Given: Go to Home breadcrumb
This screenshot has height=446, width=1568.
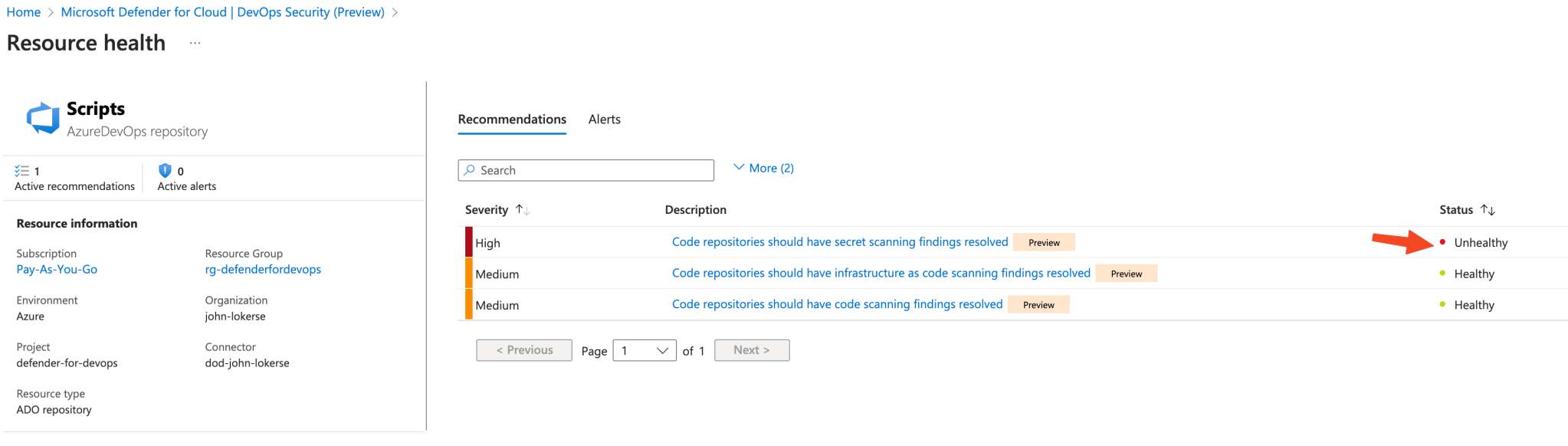Looking at the screenshot, I should pyautogui.click(x=24, y=12).
